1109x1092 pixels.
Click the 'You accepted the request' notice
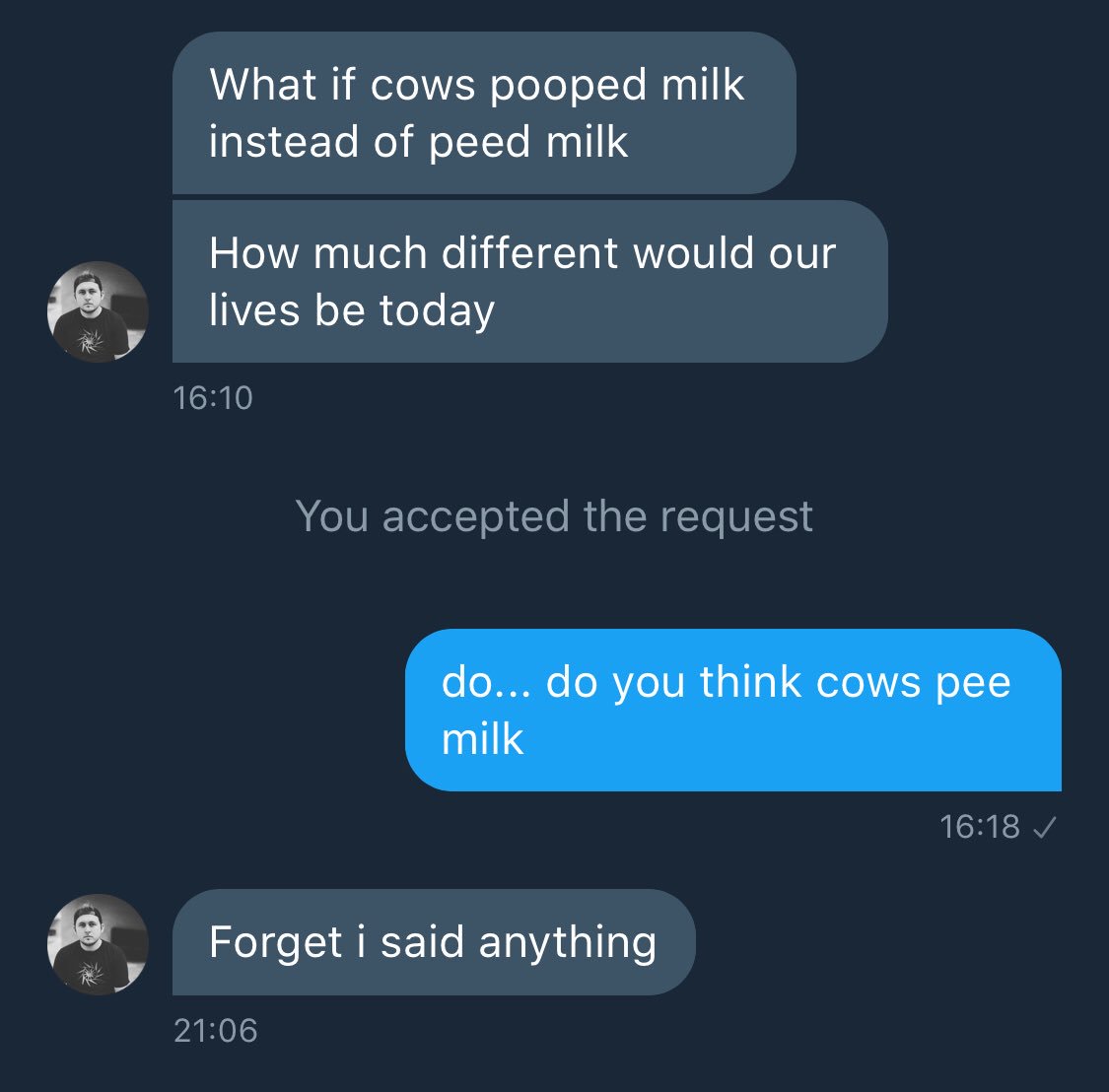(x=554, y=516)
